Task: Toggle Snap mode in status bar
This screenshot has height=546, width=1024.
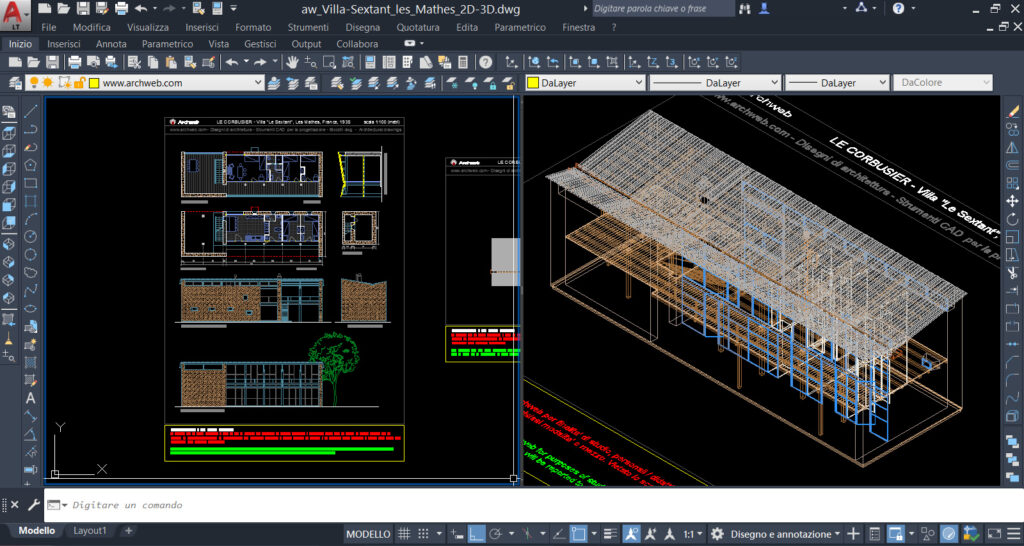Action: pyautogui.click(x=424, y=534)
